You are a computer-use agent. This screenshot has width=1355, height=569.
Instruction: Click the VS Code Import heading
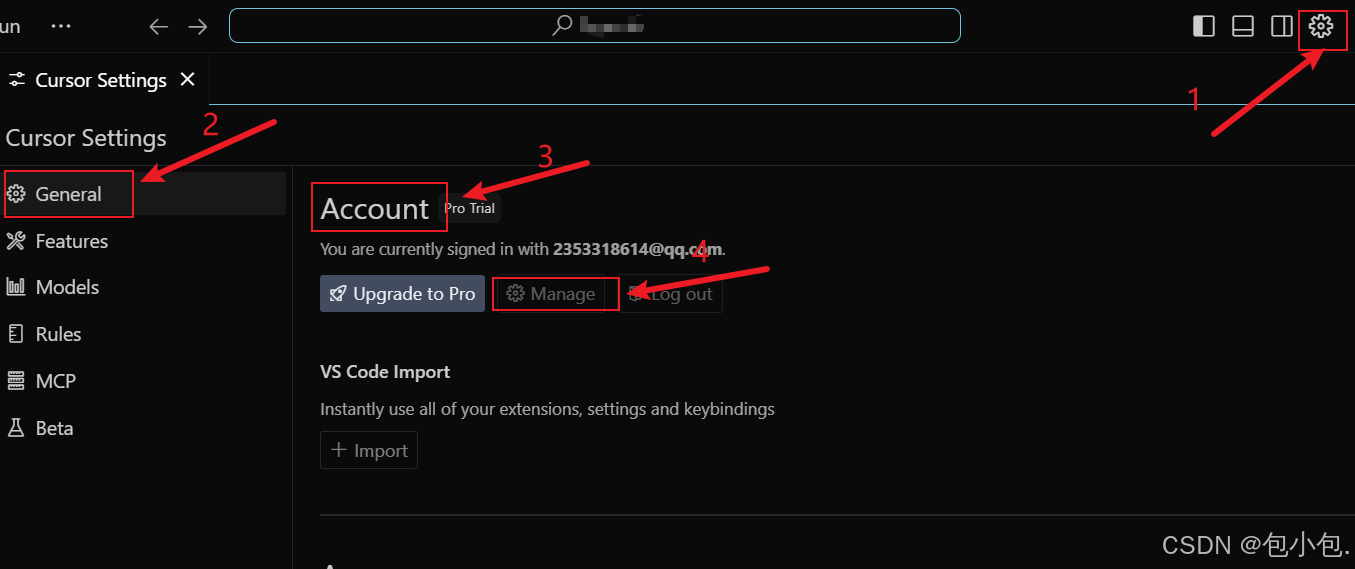(385, 372)
